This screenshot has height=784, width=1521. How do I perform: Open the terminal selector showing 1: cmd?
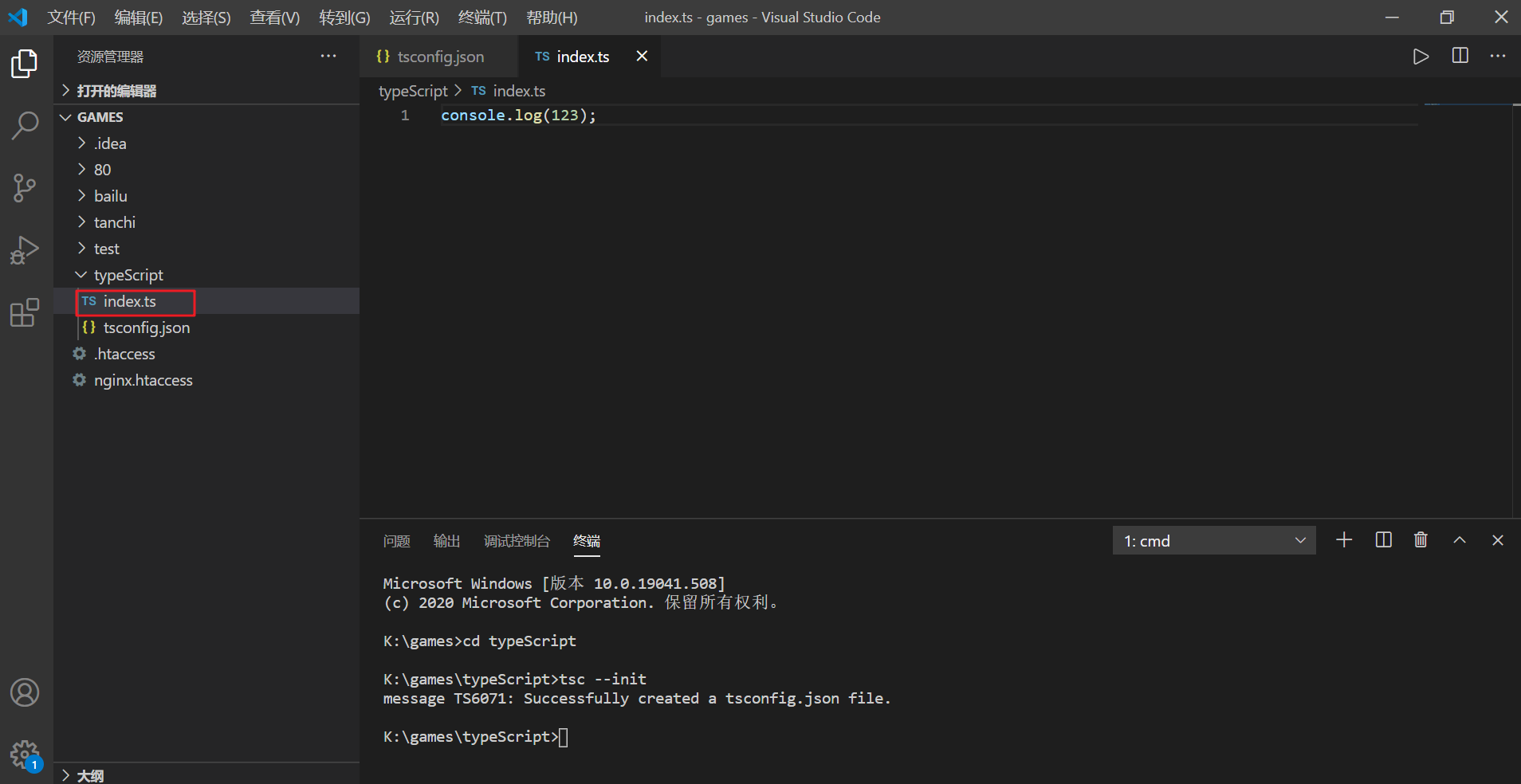coord(1213,540)
